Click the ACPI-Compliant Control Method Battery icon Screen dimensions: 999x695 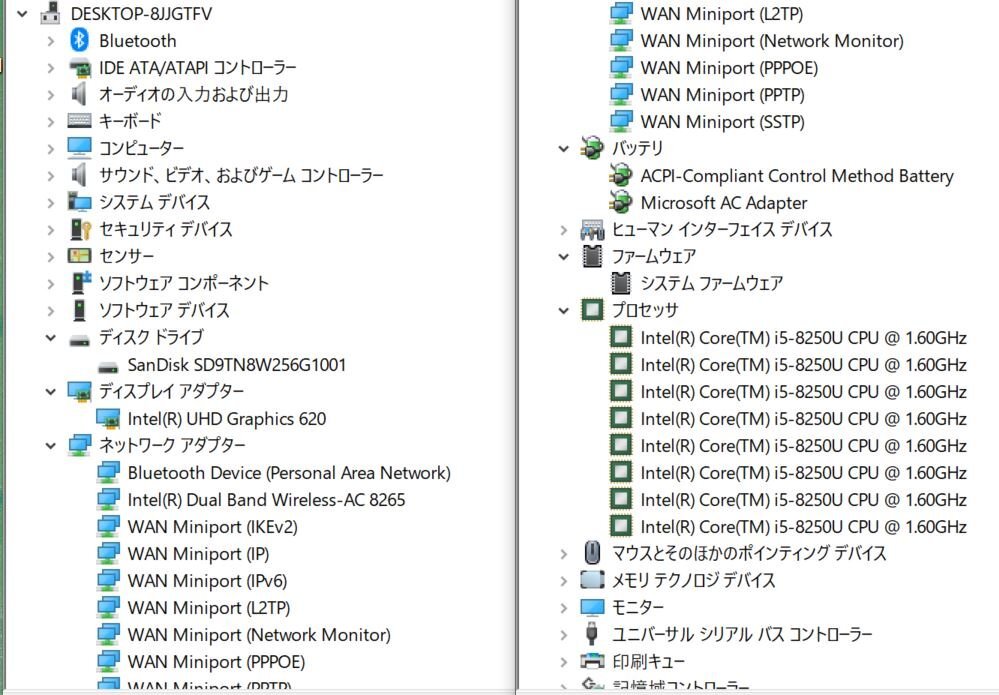[621, 175]
